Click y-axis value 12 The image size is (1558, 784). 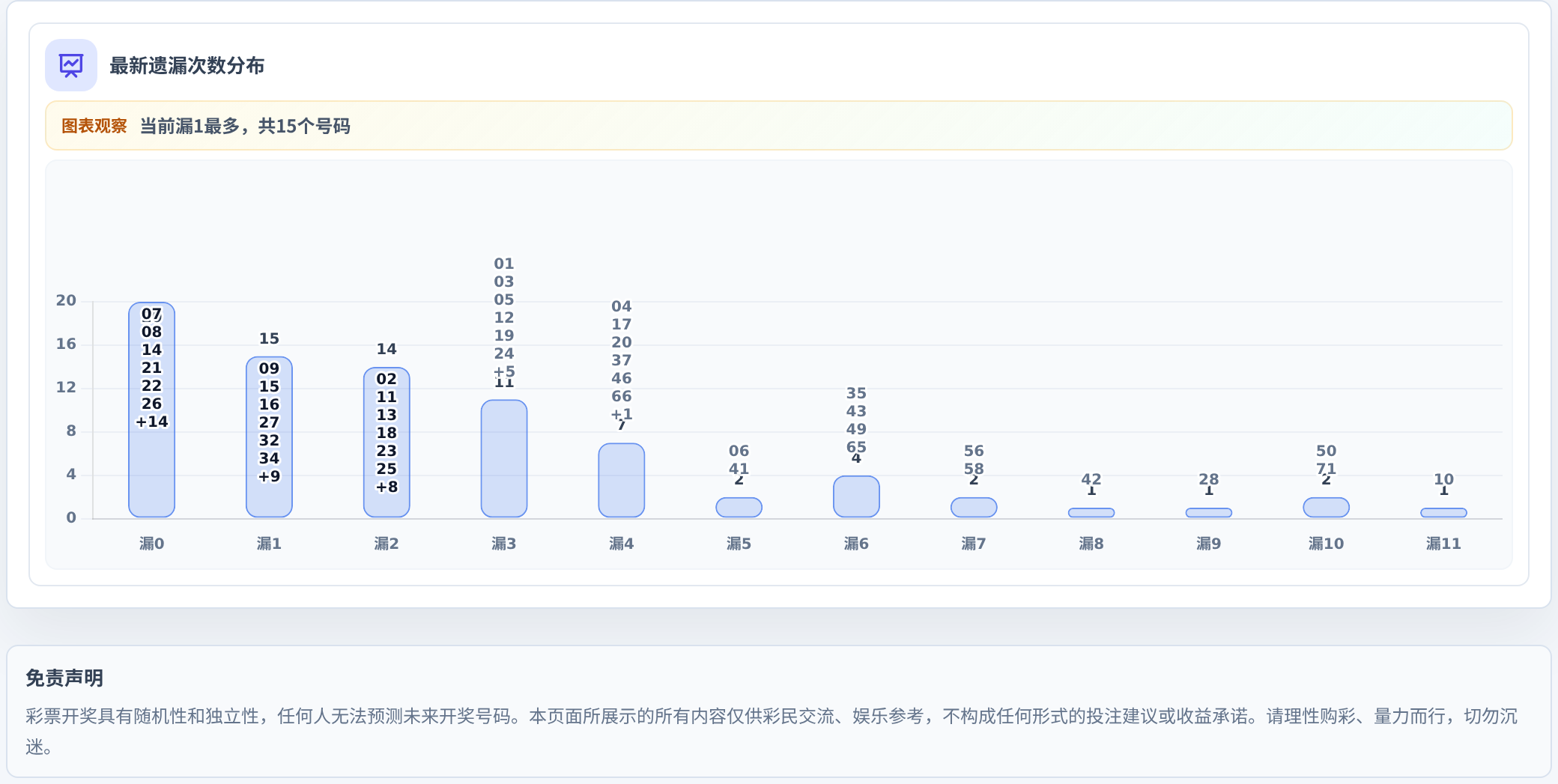coord(66,387)
